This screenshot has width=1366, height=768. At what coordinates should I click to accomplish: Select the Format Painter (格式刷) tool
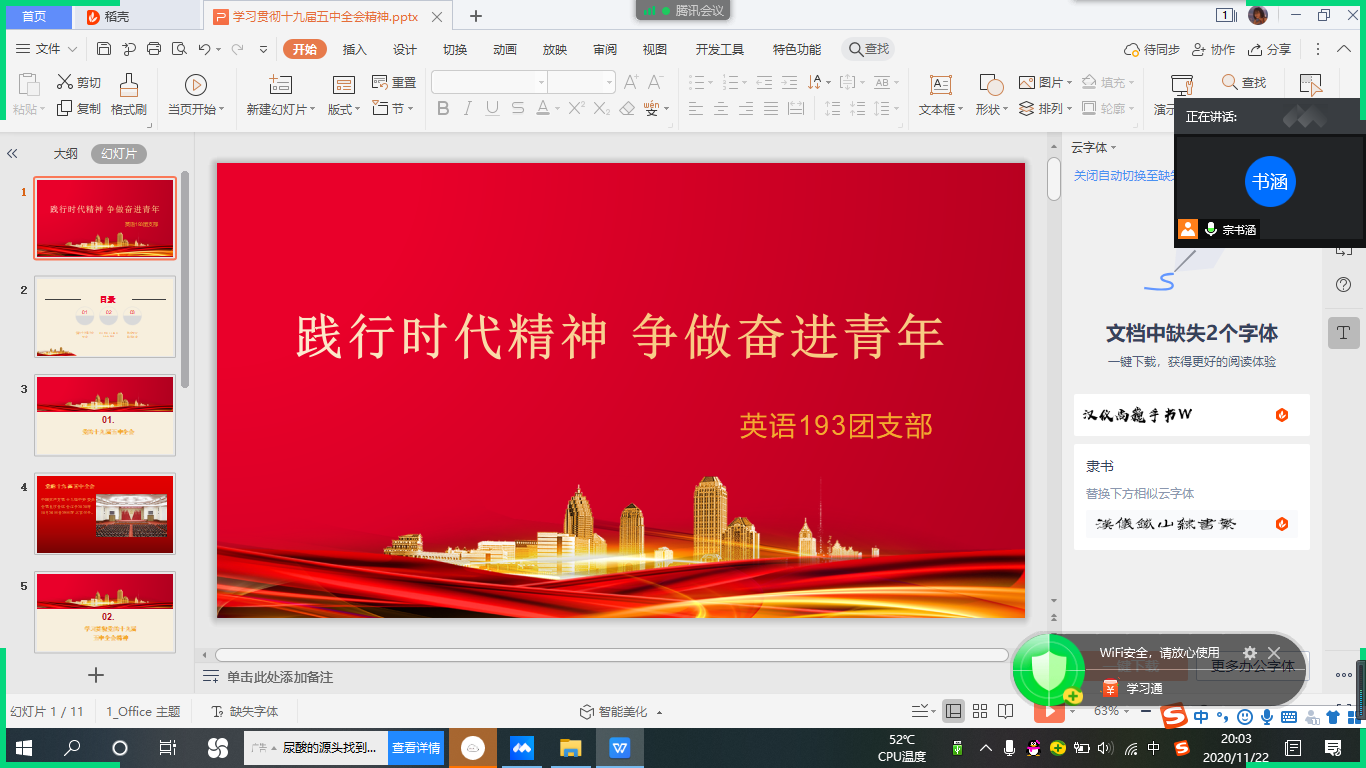point(129,95)
